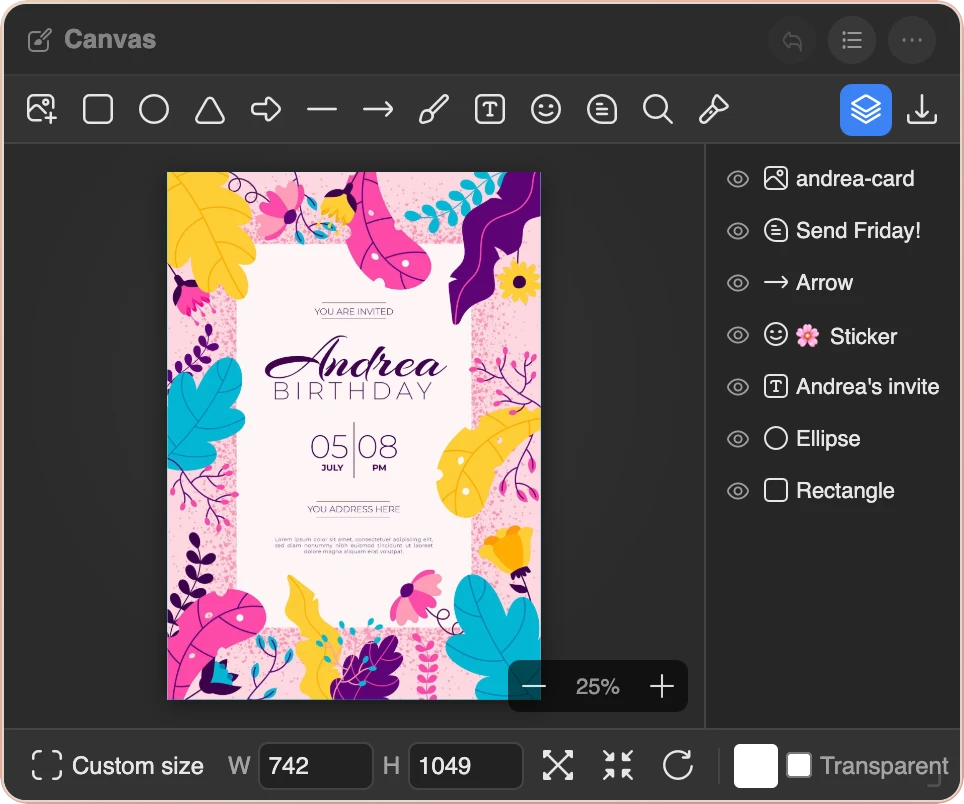Hide the andrea-card layer

coord(738,179)
